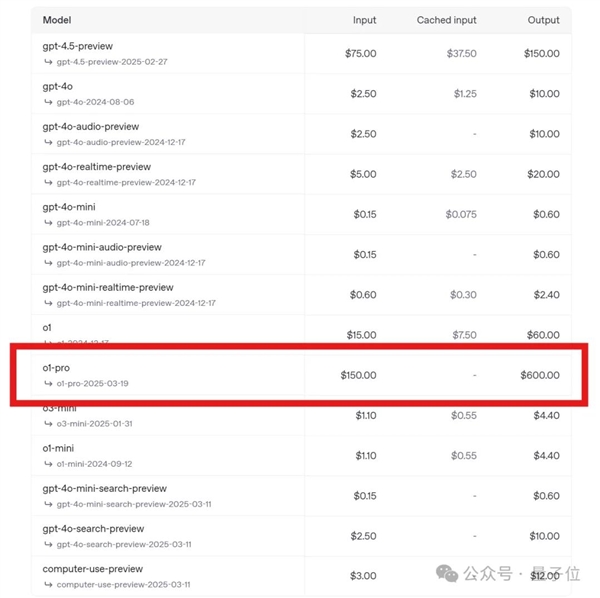Click the WeChat logo in the watermark
Viewport: 600px width, 598px height.
coord(447,574)
